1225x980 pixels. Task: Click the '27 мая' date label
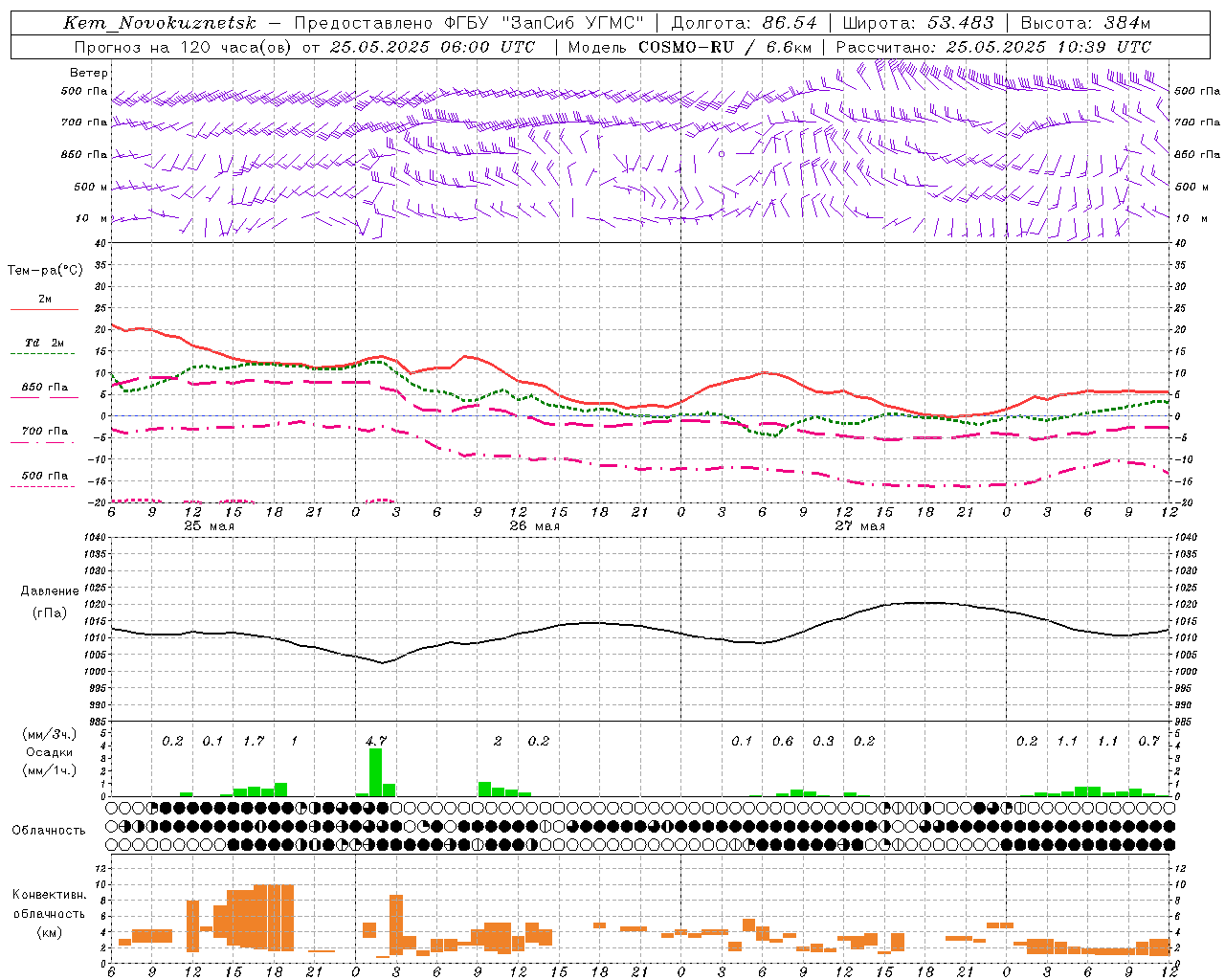(859, 526)
